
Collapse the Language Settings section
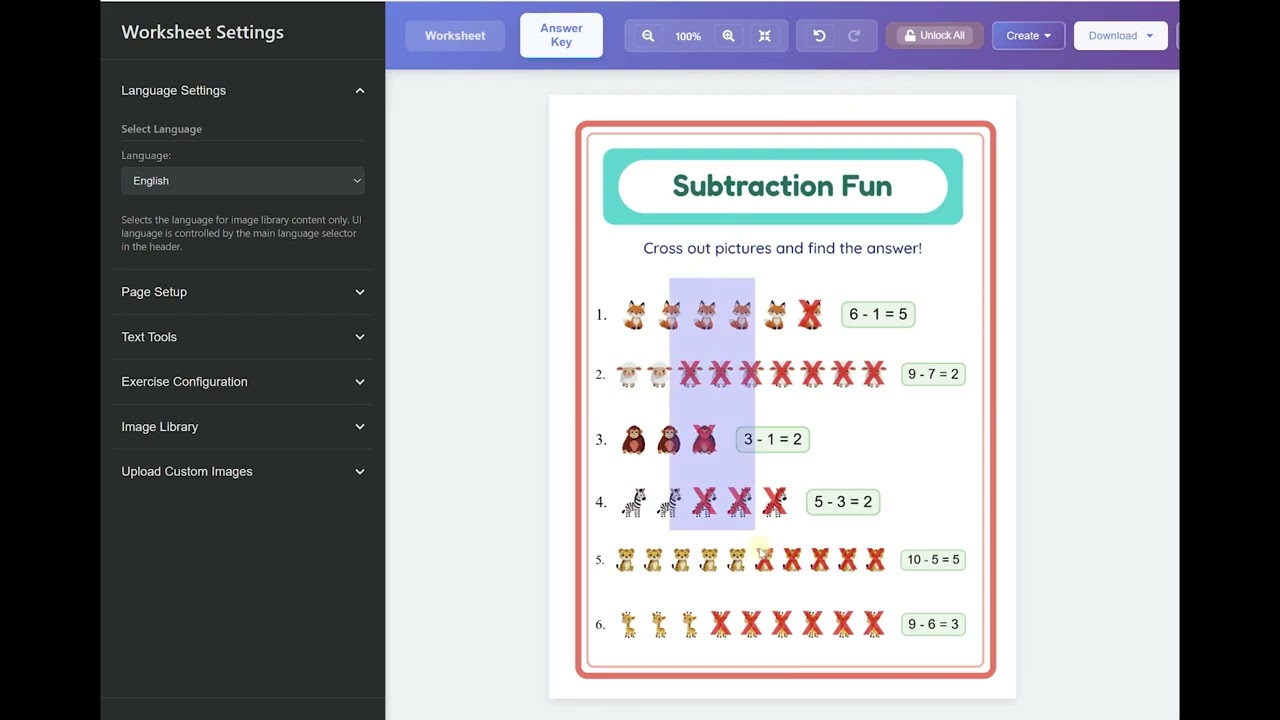point(243,90)
